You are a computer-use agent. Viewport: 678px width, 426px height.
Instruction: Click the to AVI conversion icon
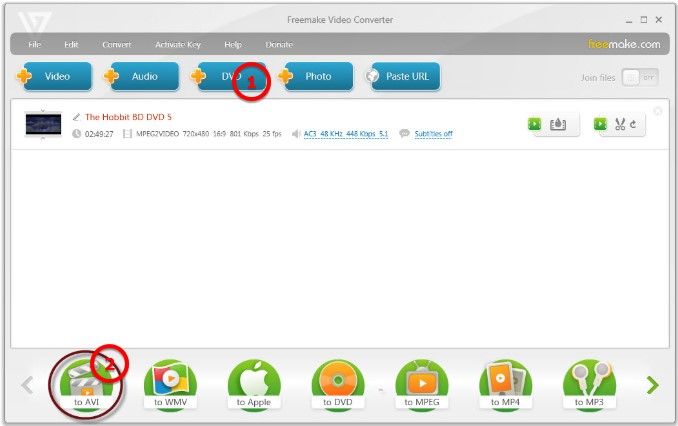click(84, 383)
